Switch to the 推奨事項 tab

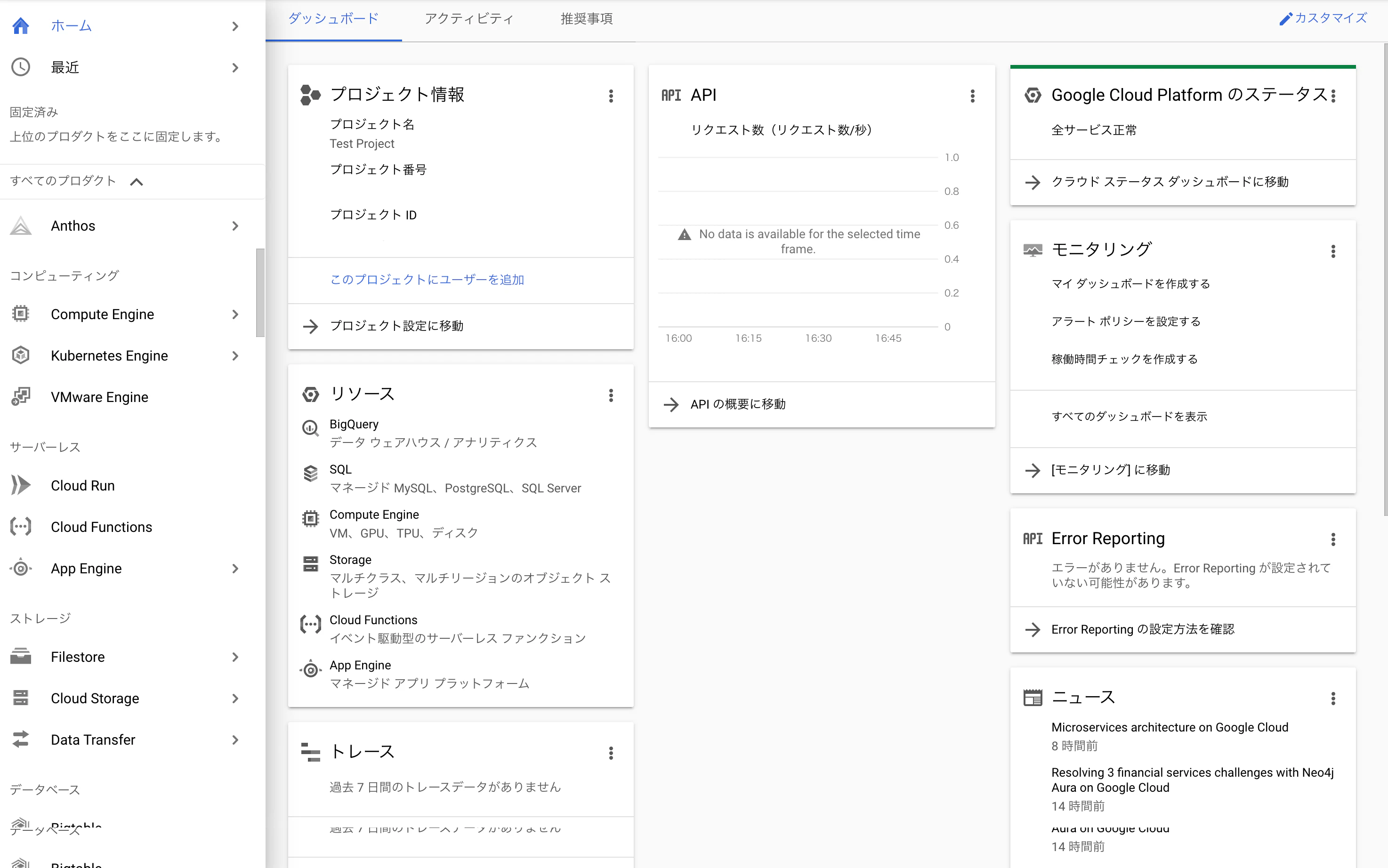pyautogui.click(x=586, y=19)
